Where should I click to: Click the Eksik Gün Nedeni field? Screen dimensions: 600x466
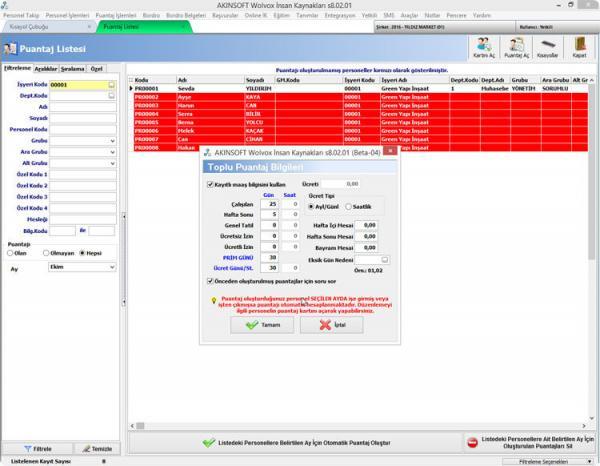coord(368,260)
